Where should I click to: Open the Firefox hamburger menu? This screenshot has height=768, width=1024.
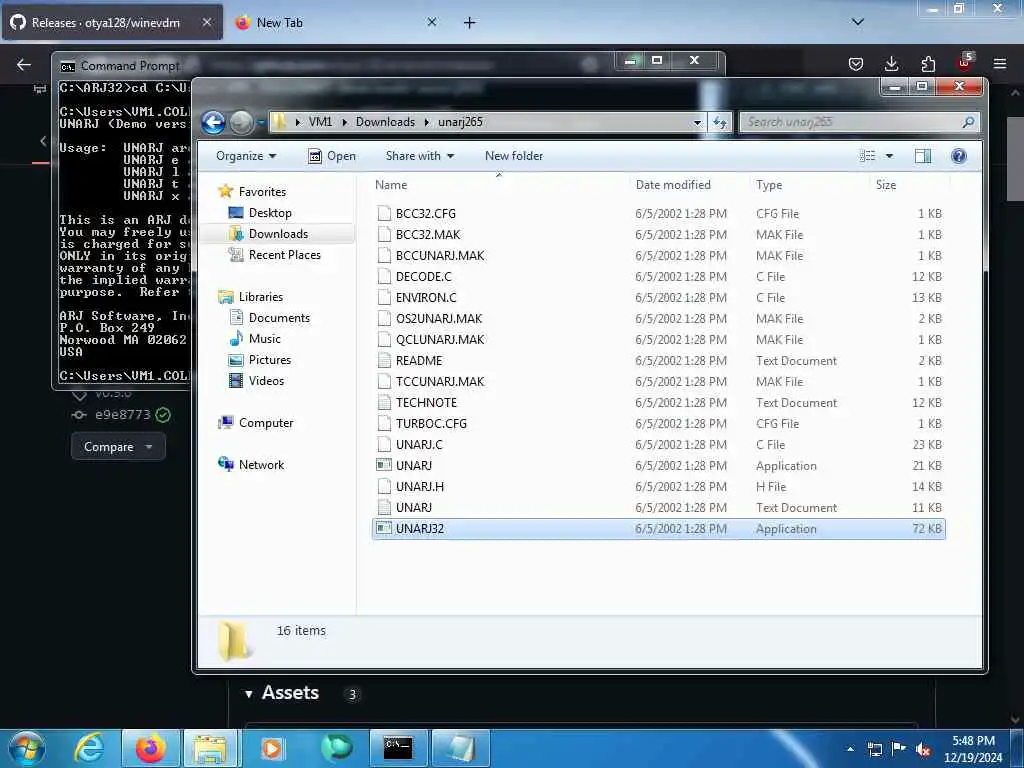[x=999, y=64]
